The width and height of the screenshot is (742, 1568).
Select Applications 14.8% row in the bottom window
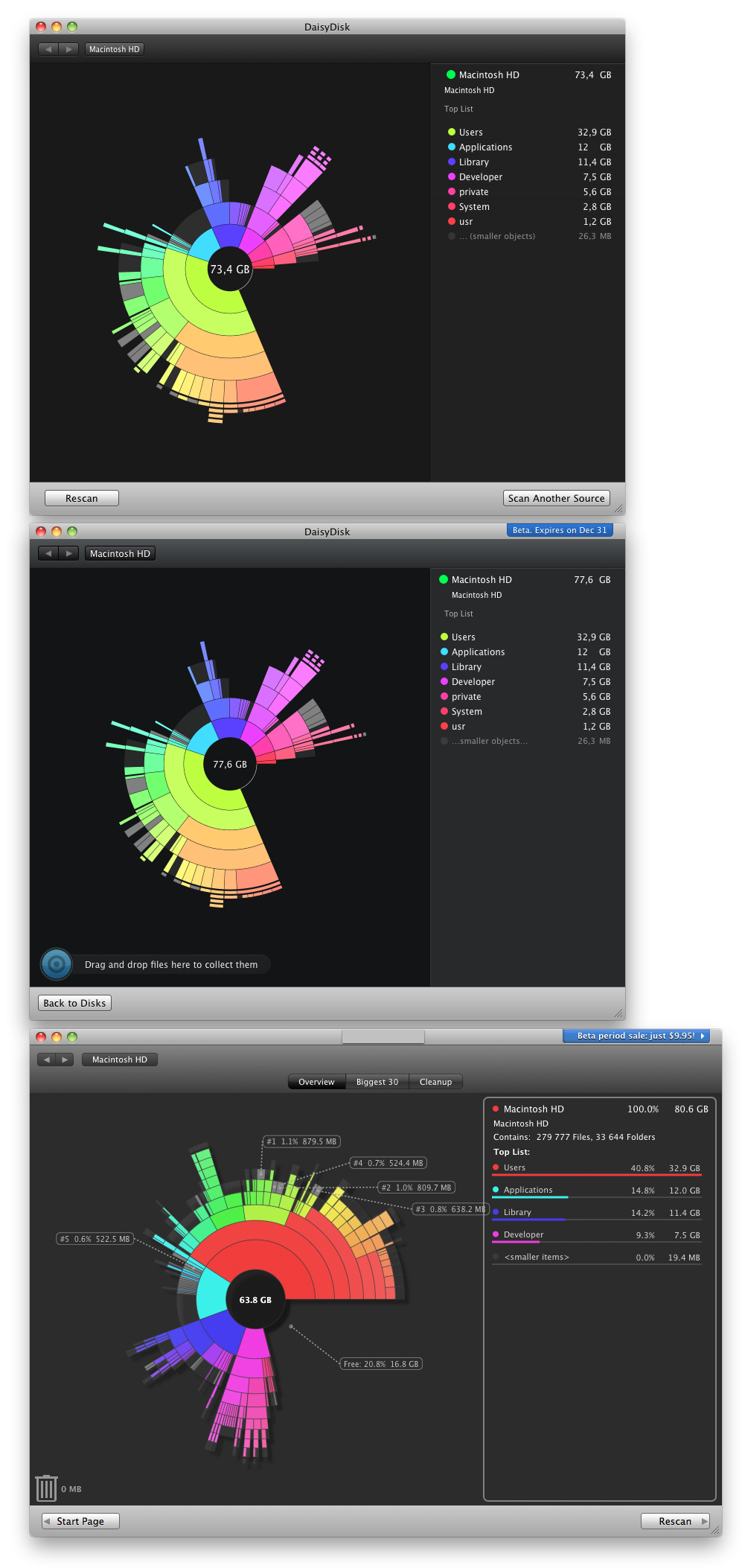[597, 1191]
